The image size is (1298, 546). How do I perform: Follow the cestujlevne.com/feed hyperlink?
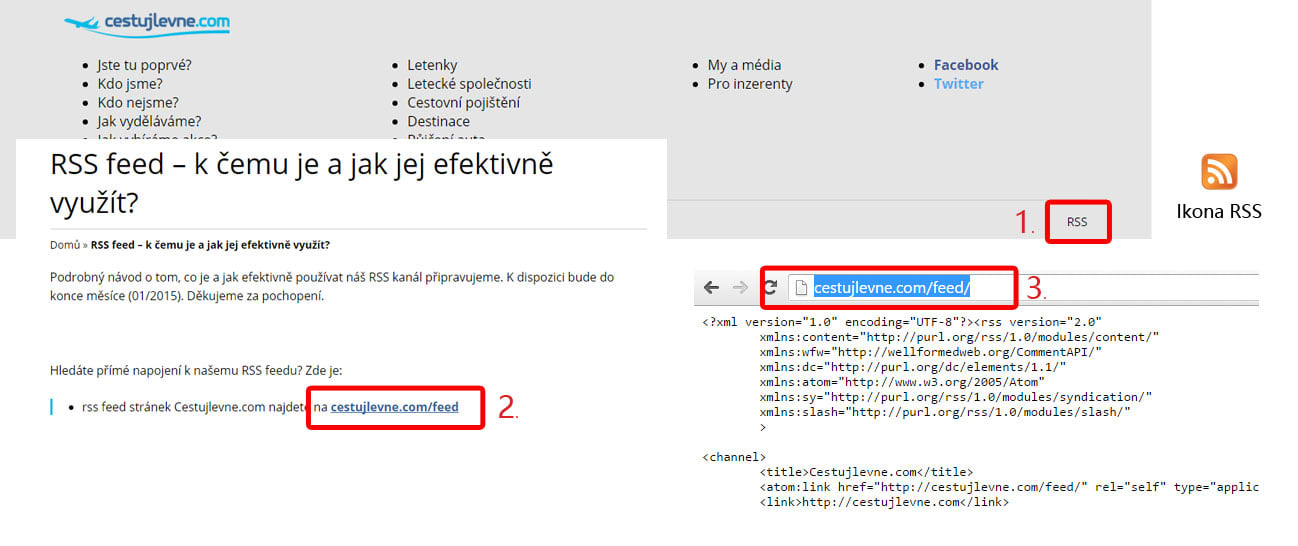[394, 407]
